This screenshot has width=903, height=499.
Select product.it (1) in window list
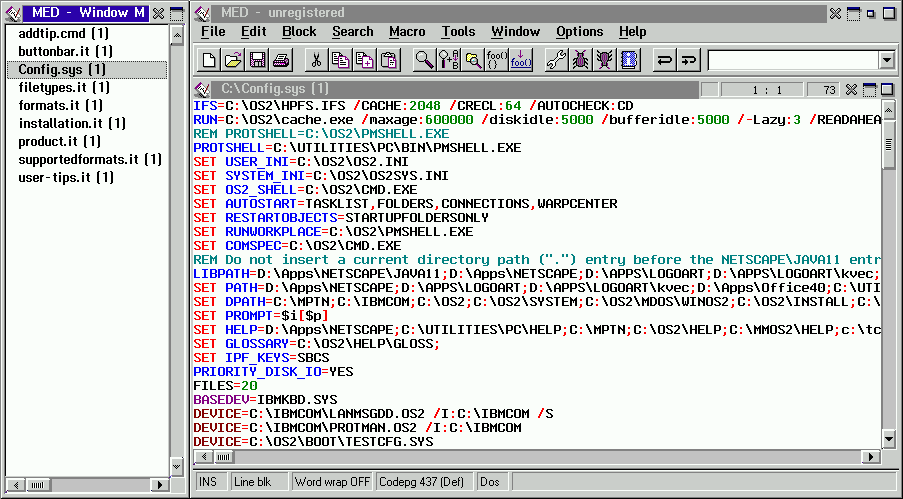point(59,141)
